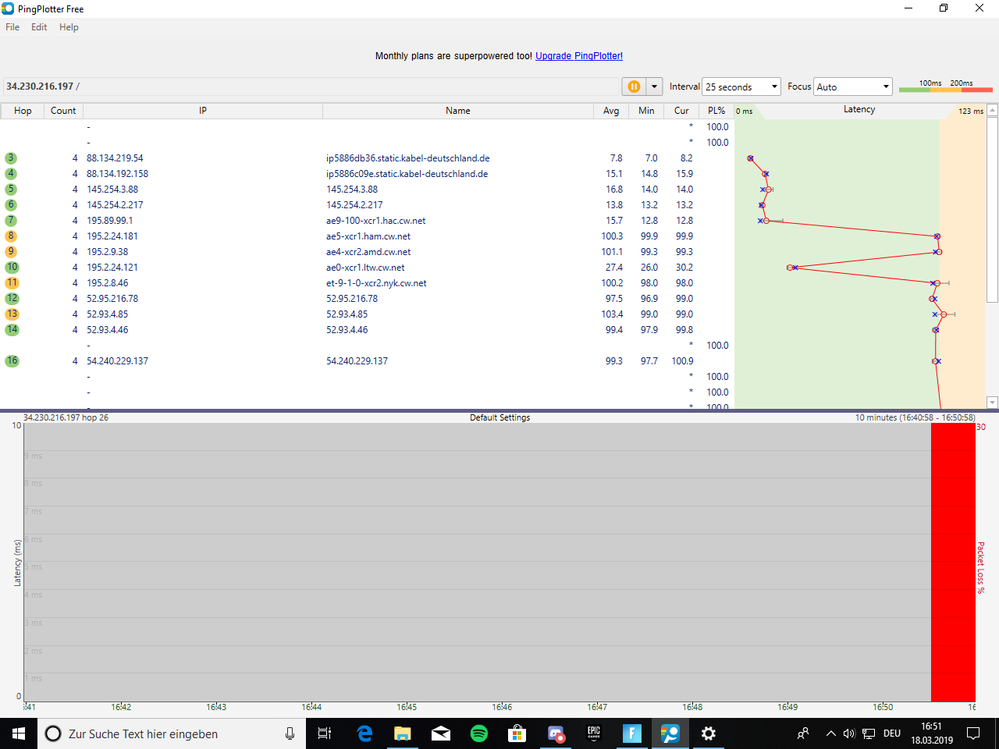This screenshot has width=999, height=749.
Task: Sort by the Count column header
Action: [x=63, y=111]
